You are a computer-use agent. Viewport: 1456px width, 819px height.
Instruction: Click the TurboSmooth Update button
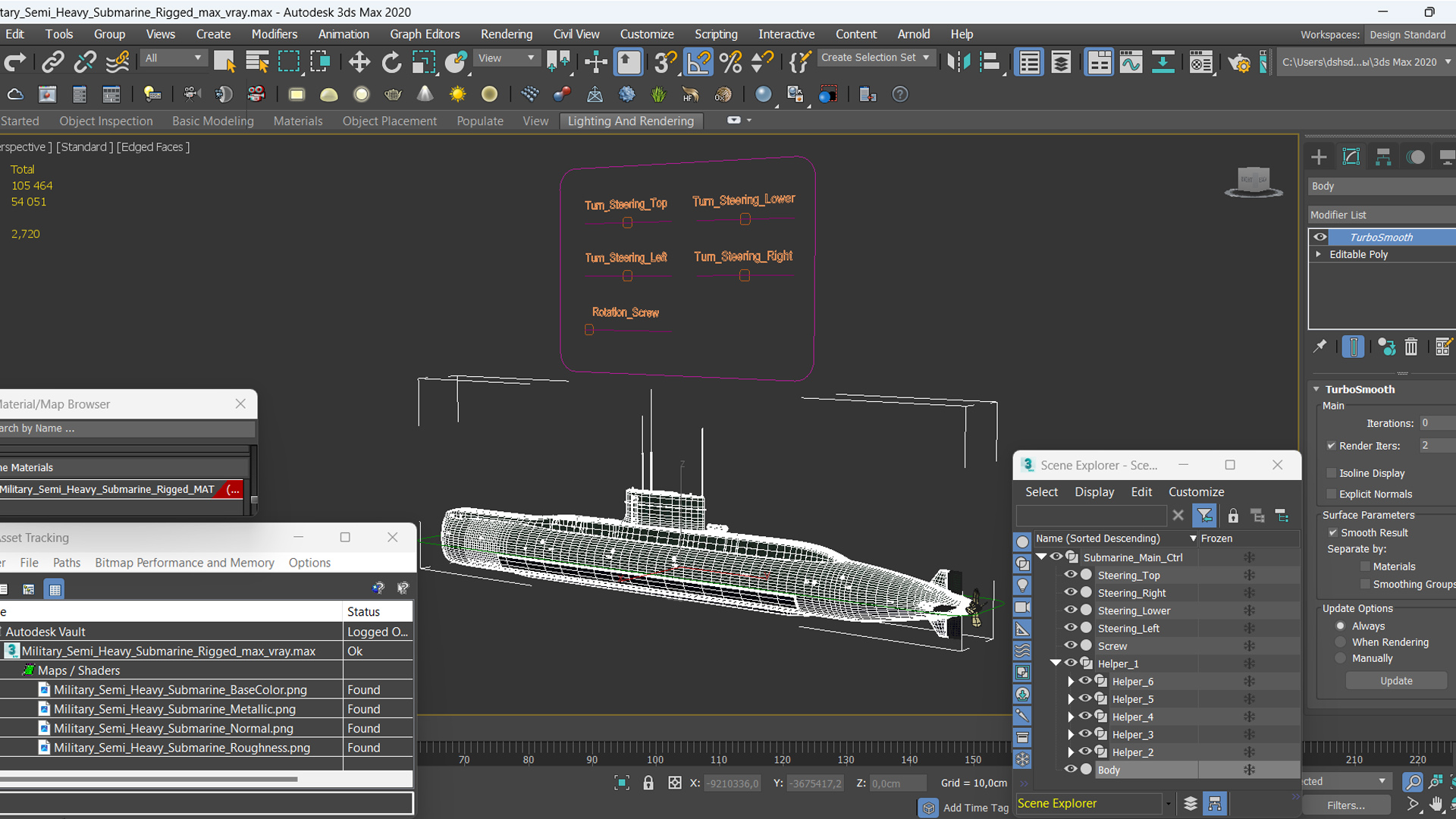1396,681
